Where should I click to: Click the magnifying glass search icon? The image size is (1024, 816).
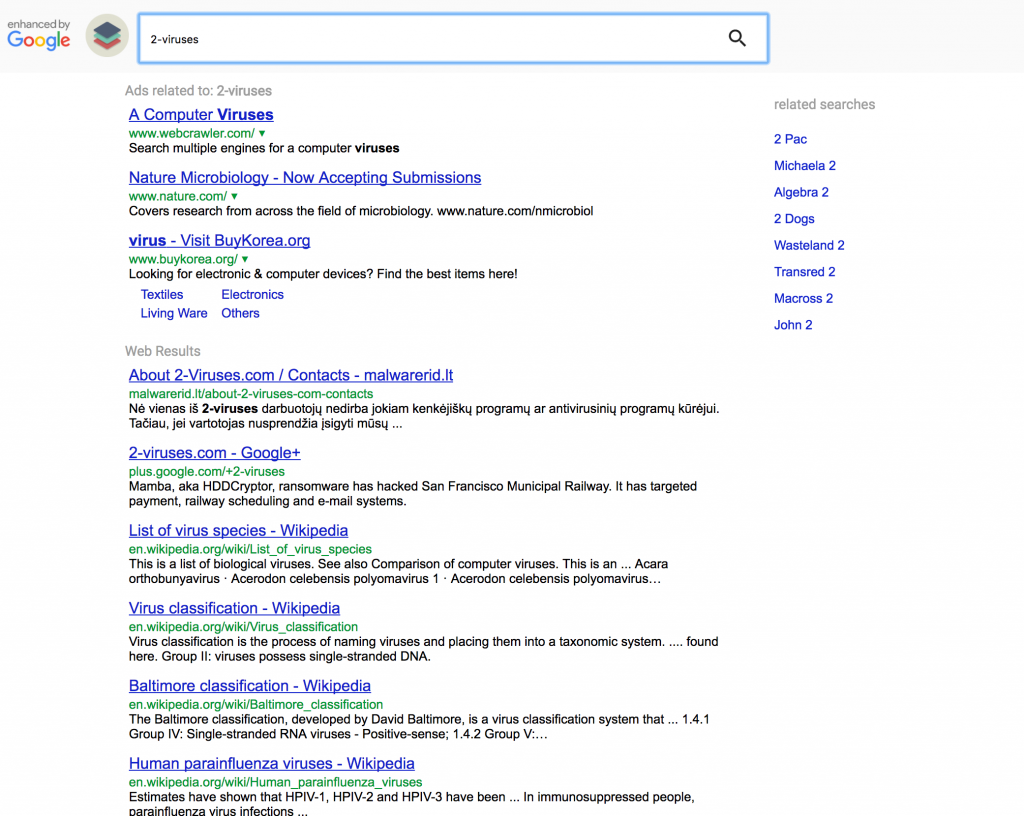click(737, 39)
